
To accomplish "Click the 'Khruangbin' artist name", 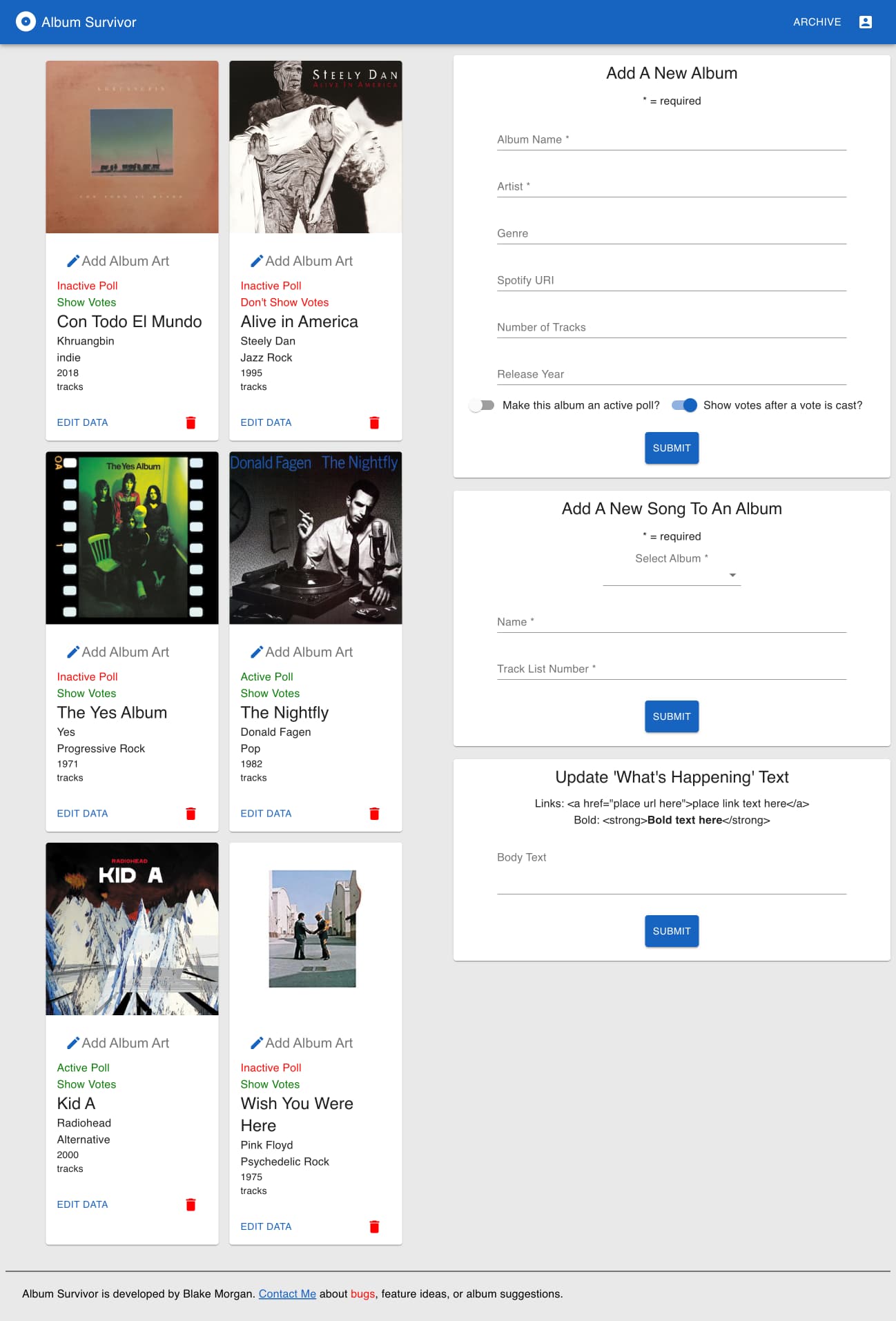I will (x=86, y=341).
